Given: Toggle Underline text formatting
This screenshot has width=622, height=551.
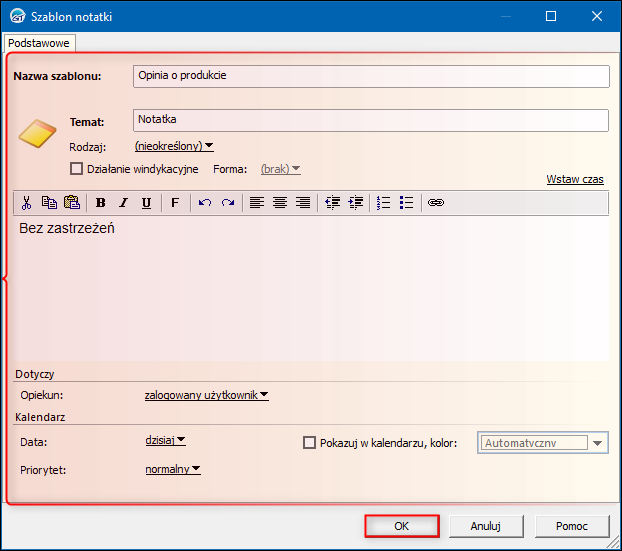Looking at the screenshot, I should [x=146, y=203].
